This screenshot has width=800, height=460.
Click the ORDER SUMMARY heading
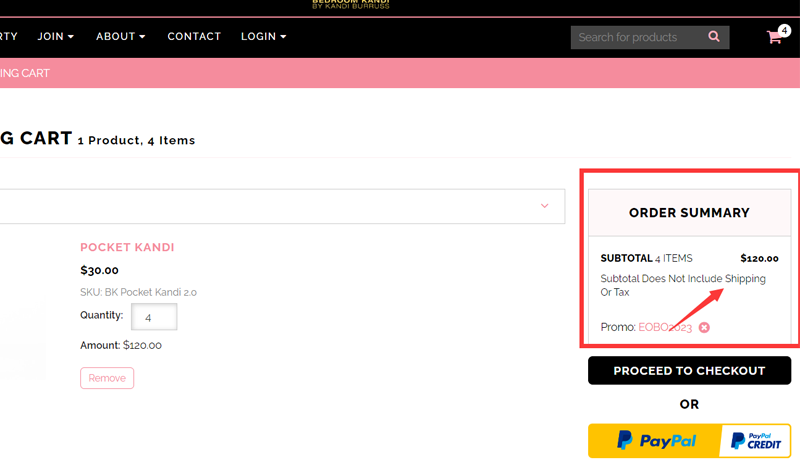(689, 213)
